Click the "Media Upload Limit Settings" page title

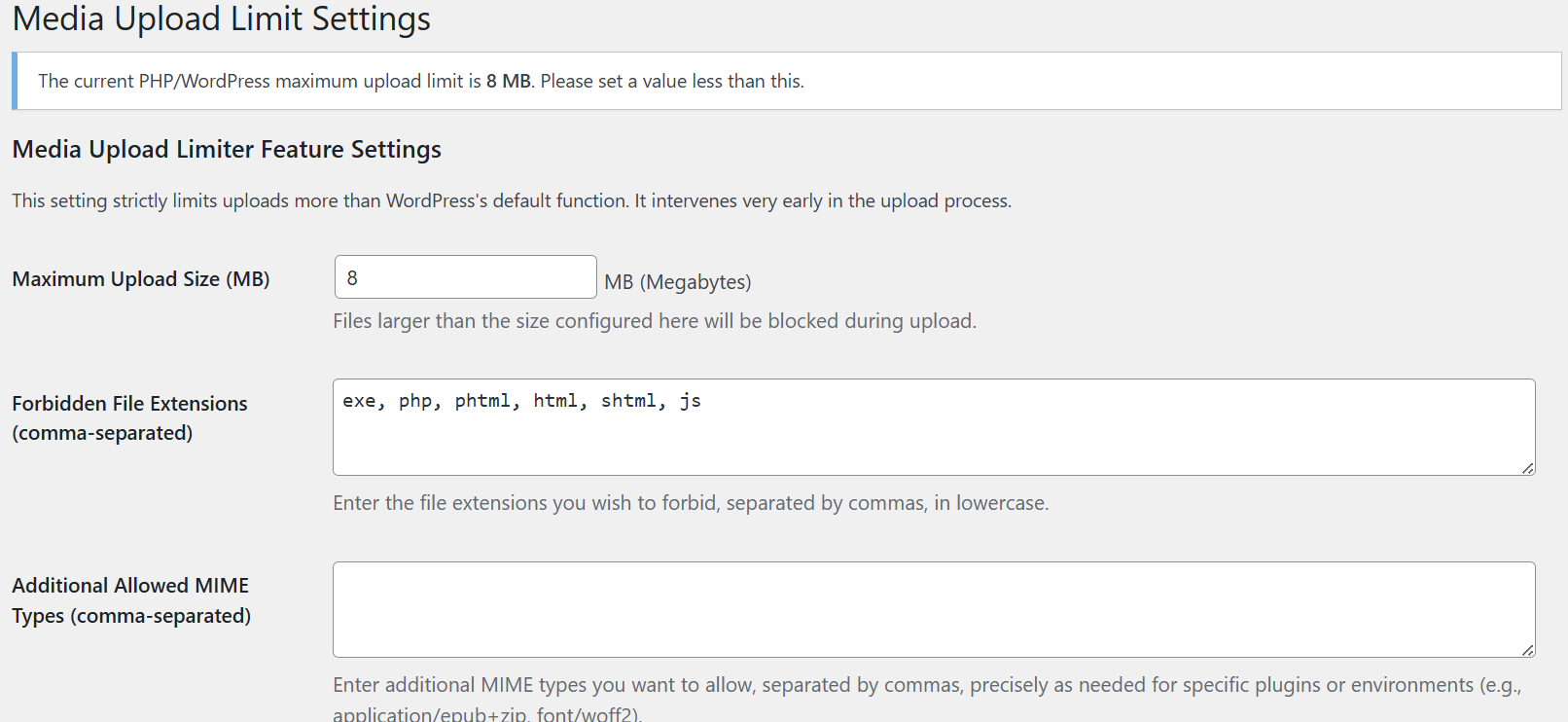point(221,19)
